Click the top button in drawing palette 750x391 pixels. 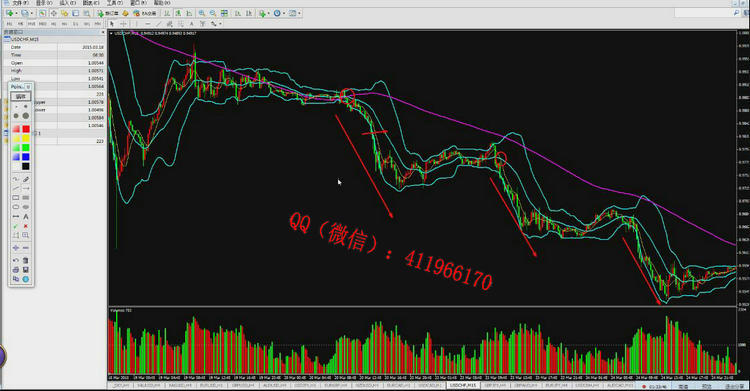click(21, 97)
